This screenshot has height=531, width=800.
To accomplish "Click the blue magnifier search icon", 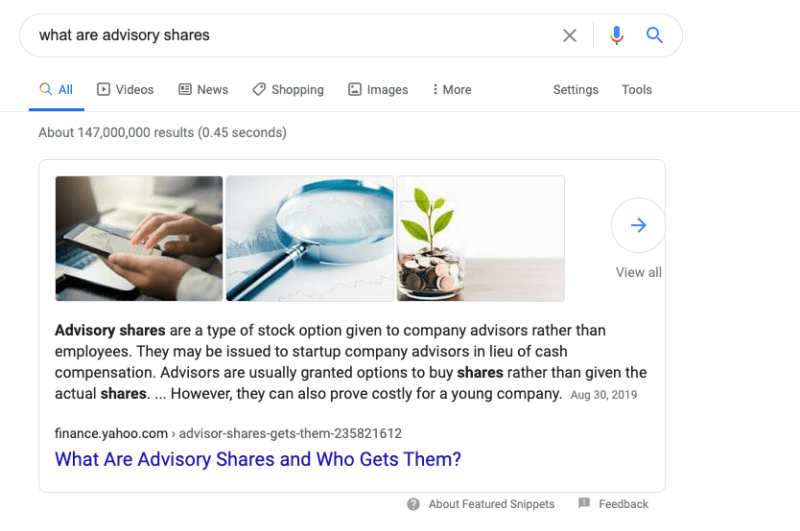I will point(655,36).
